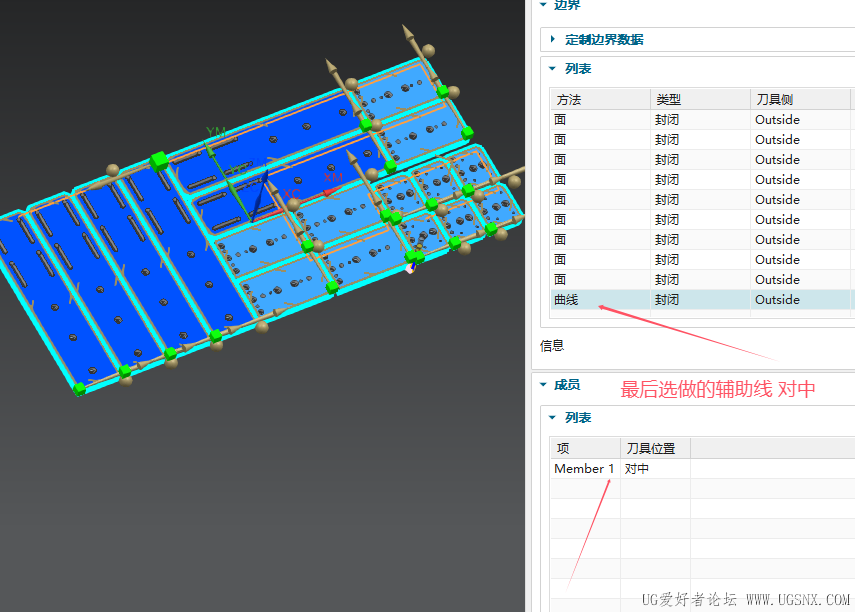The width and height of the screenshot is (855, 612).
Task: Sort boundary list by 刀具侧 column
Action: pos(800,99)
